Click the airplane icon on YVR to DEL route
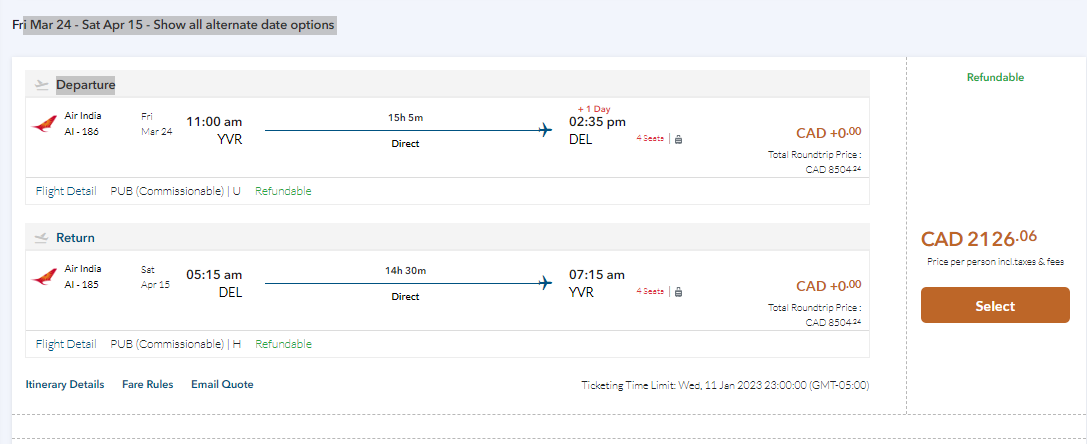This screenshot has height=444, width=1087. [545, 130]
